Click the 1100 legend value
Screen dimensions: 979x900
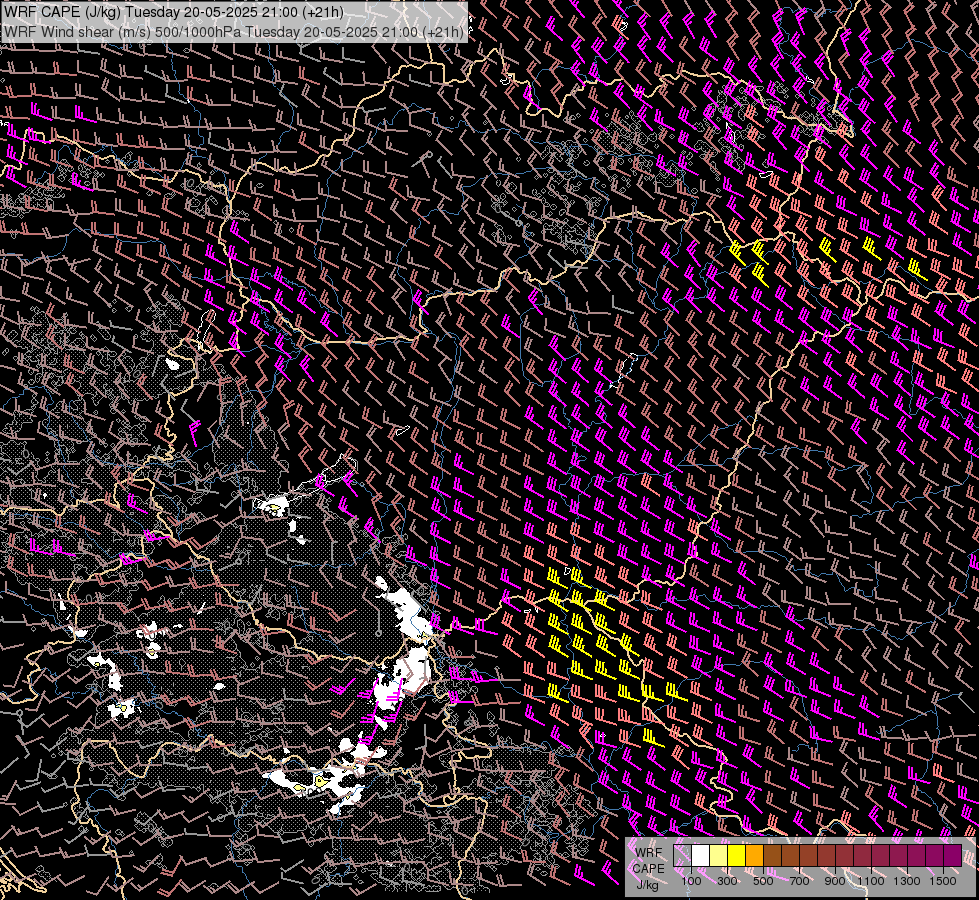pyautogui.click(x=871, y=881)
